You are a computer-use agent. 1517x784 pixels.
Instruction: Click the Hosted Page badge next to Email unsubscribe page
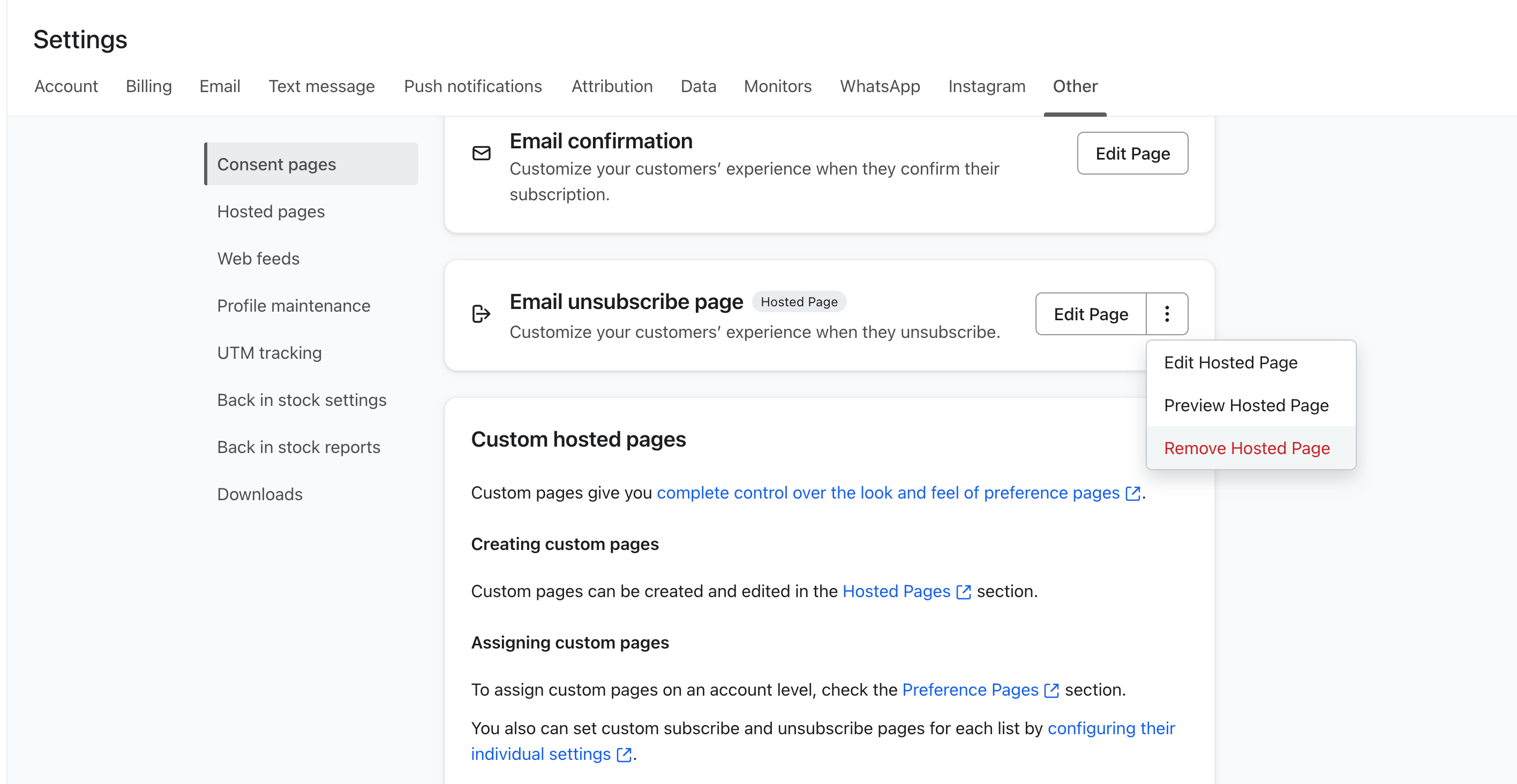(x=799, y=301)
